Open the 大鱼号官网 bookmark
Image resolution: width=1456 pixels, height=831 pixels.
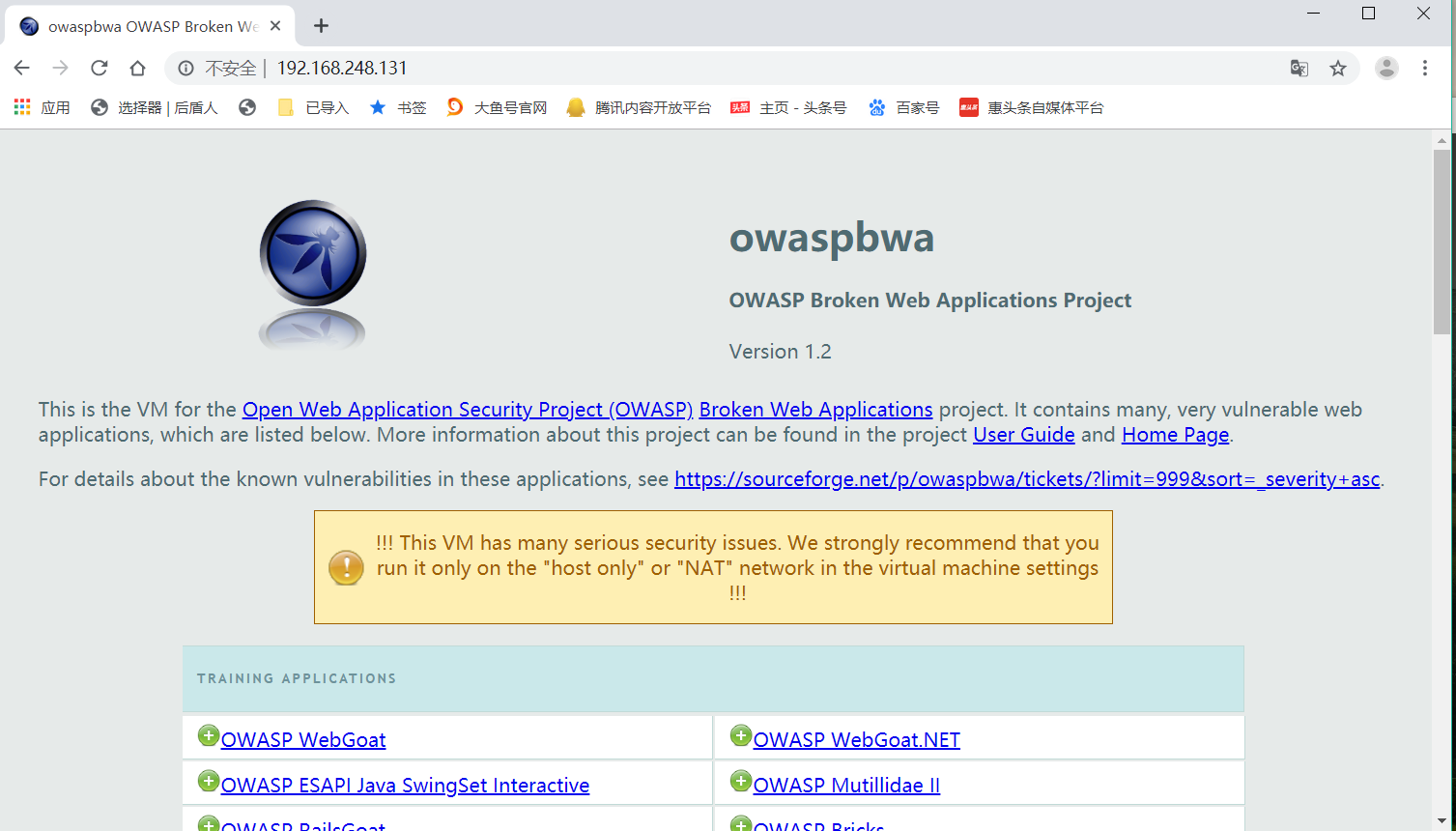[497, 107]
